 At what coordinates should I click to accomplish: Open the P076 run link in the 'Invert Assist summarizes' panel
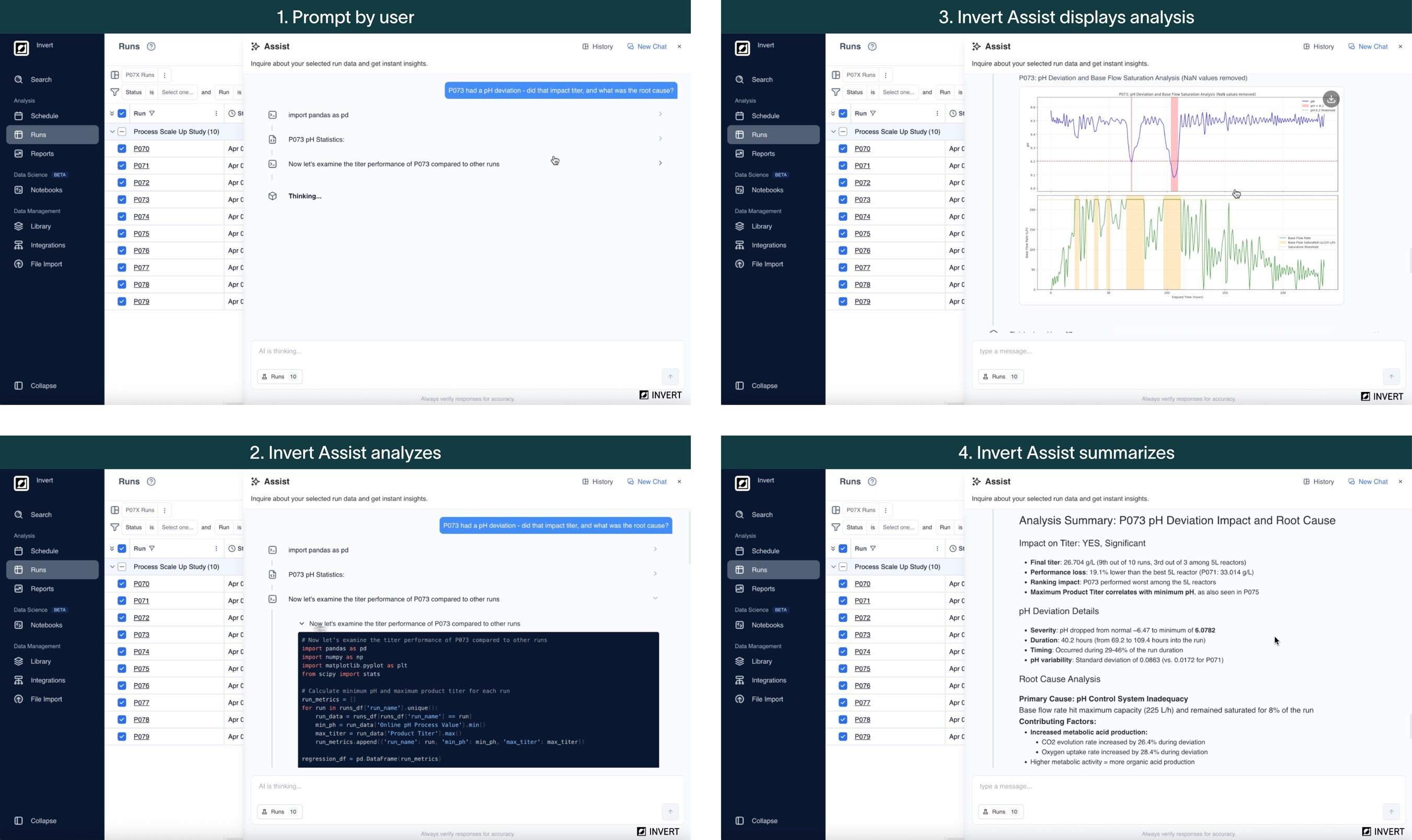click(862, 685)
